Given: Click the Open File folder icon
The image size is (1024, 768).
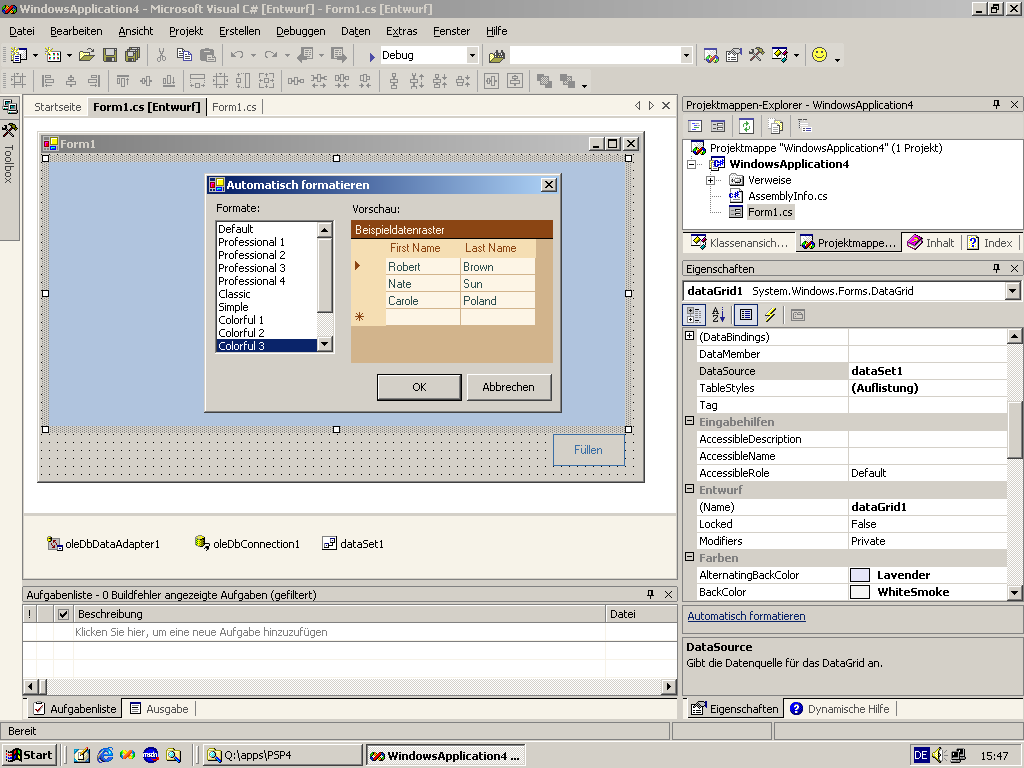Looking at the screenshot, I should pyautogui.click(x=87, y=56).
